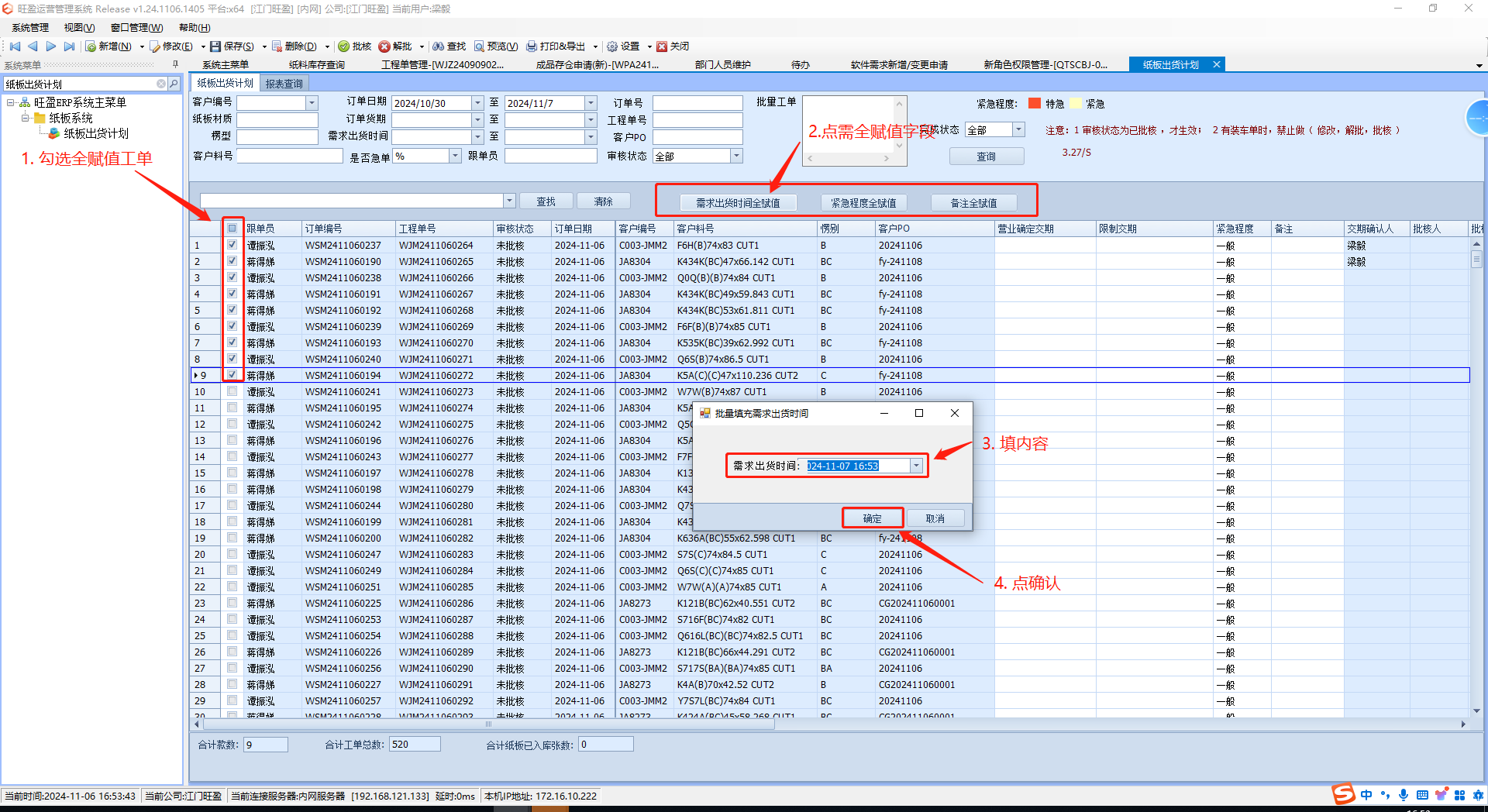Uncheck the row with order WSM2411060238
The image size is (1488, 812).
(232, 277)
